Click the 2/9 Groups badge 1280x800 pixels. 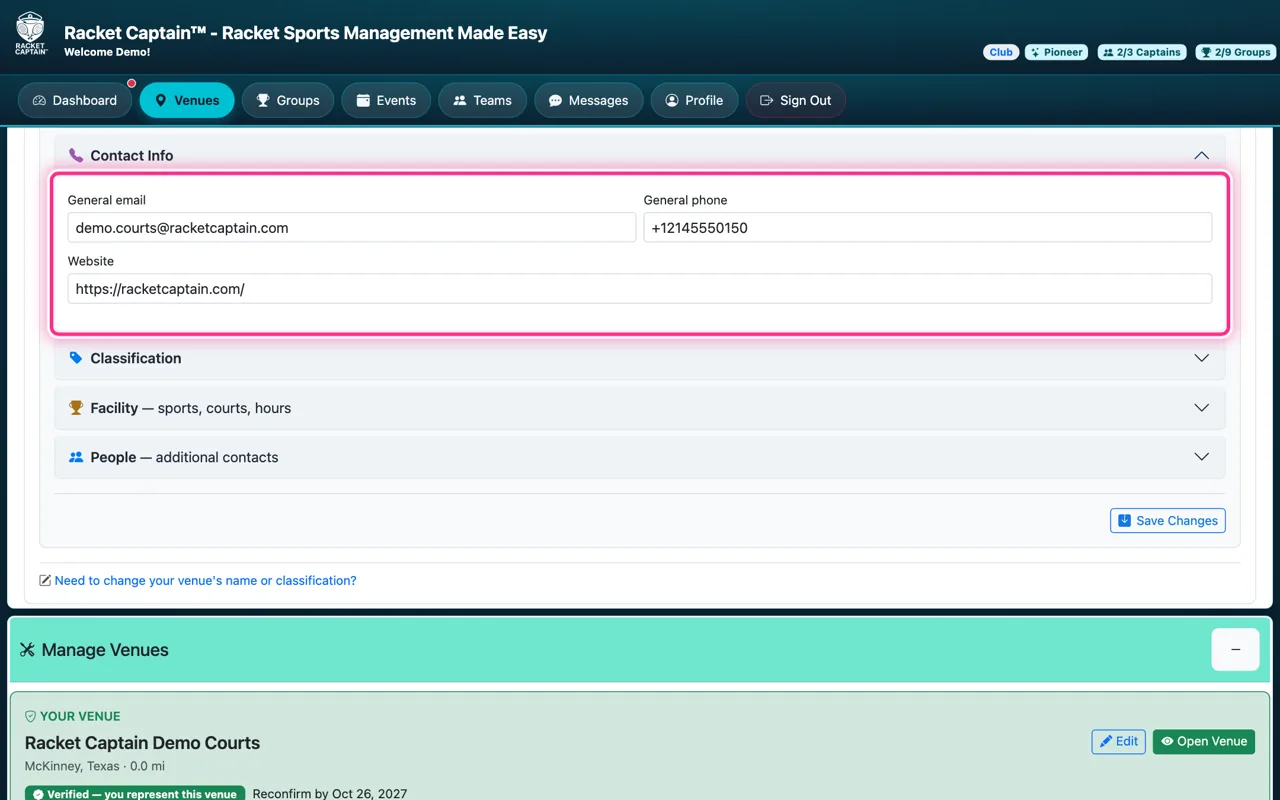click(x=1235, y=52)
